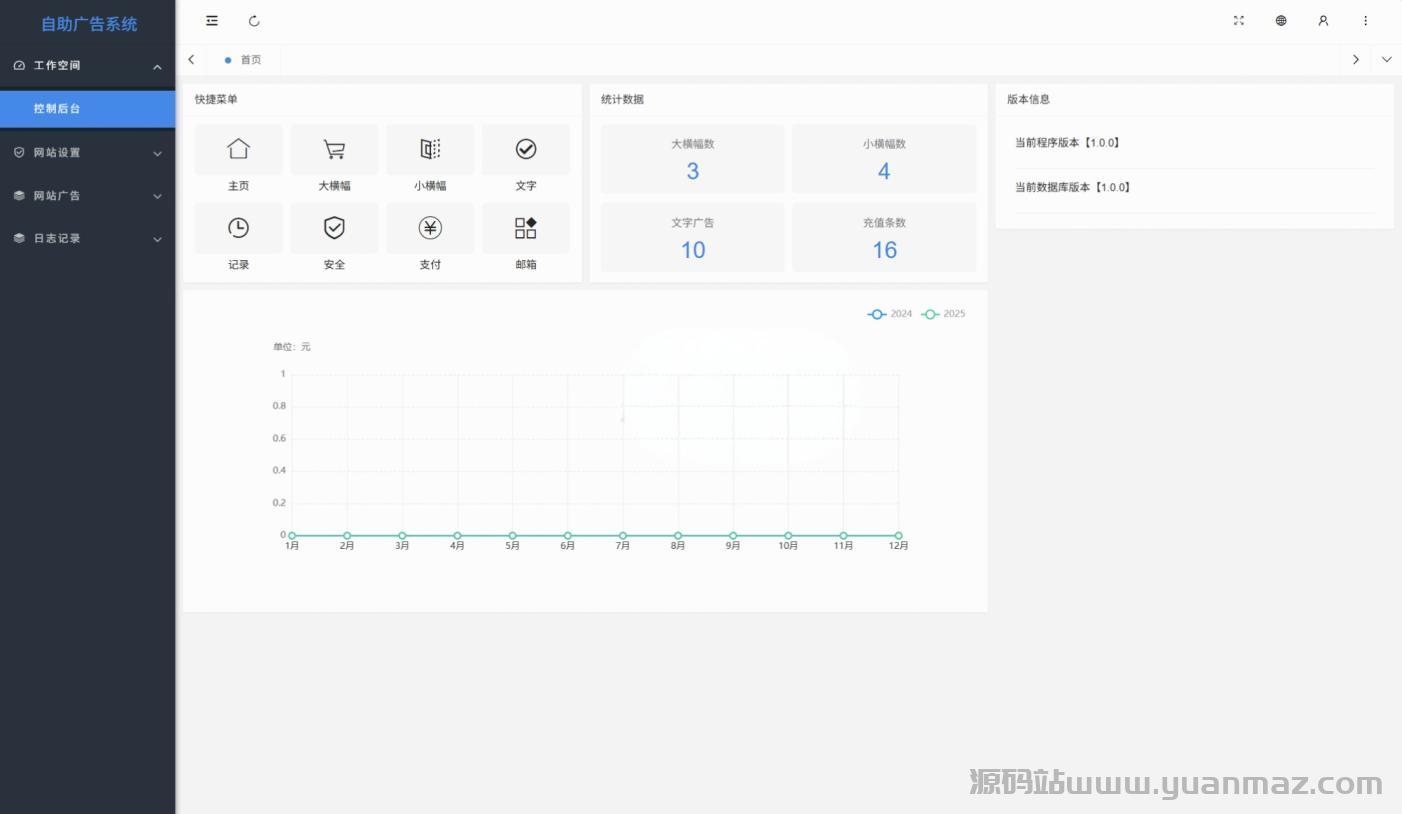Select 控制后台 in the sidebar
Viewport: 1402px width, 814px height.
pos(87,109)
